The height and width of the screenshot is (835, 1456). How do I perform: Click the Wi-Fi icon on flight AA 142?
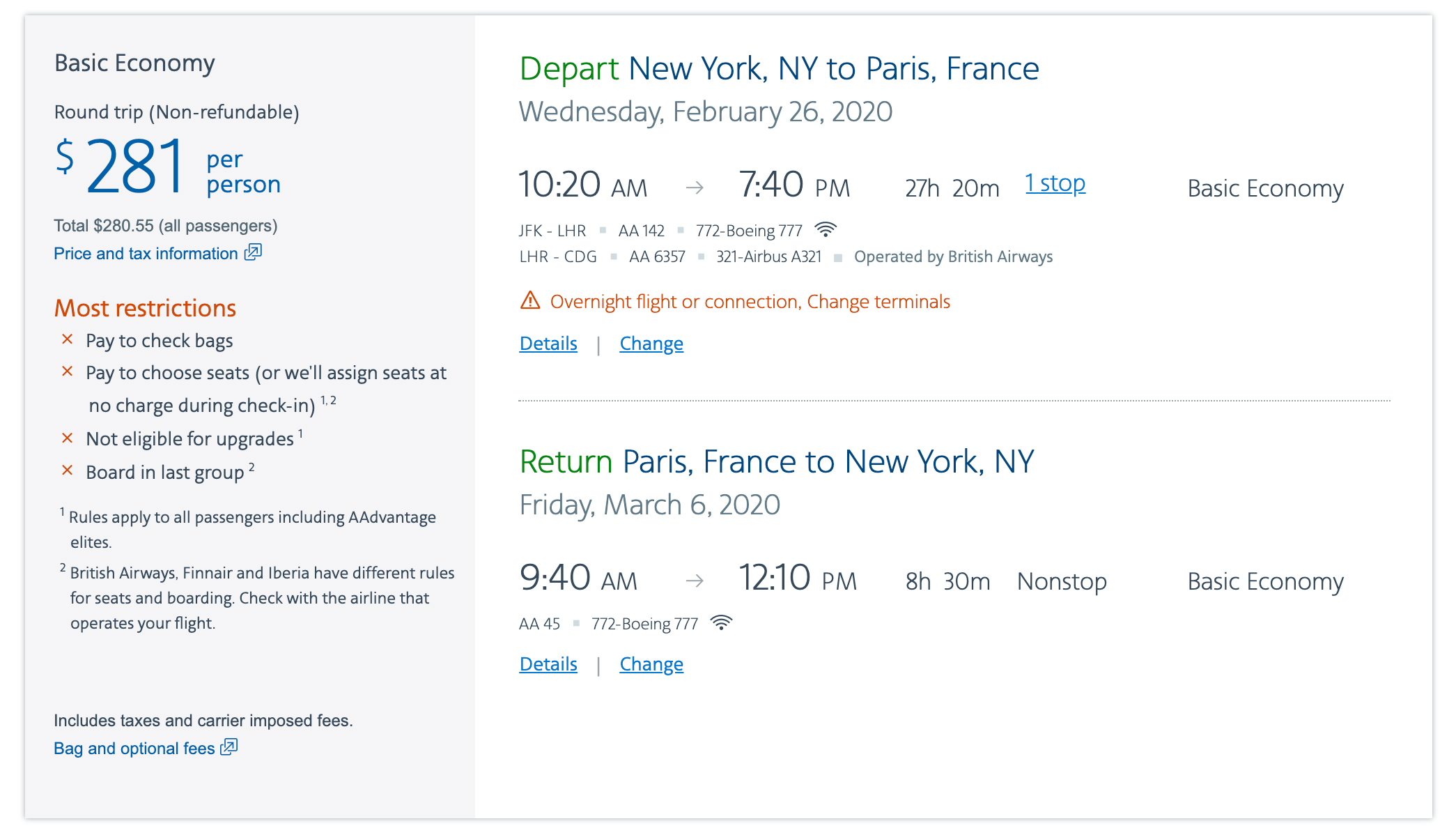click(x=826, y=229)
